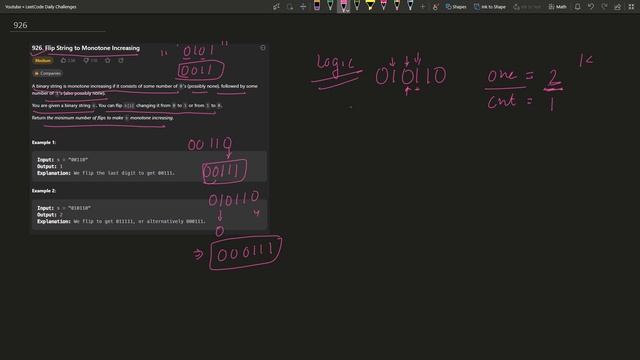Click the 'Example 2:' heading
This screenshot has height=360, width=640.
coord(44,191)
